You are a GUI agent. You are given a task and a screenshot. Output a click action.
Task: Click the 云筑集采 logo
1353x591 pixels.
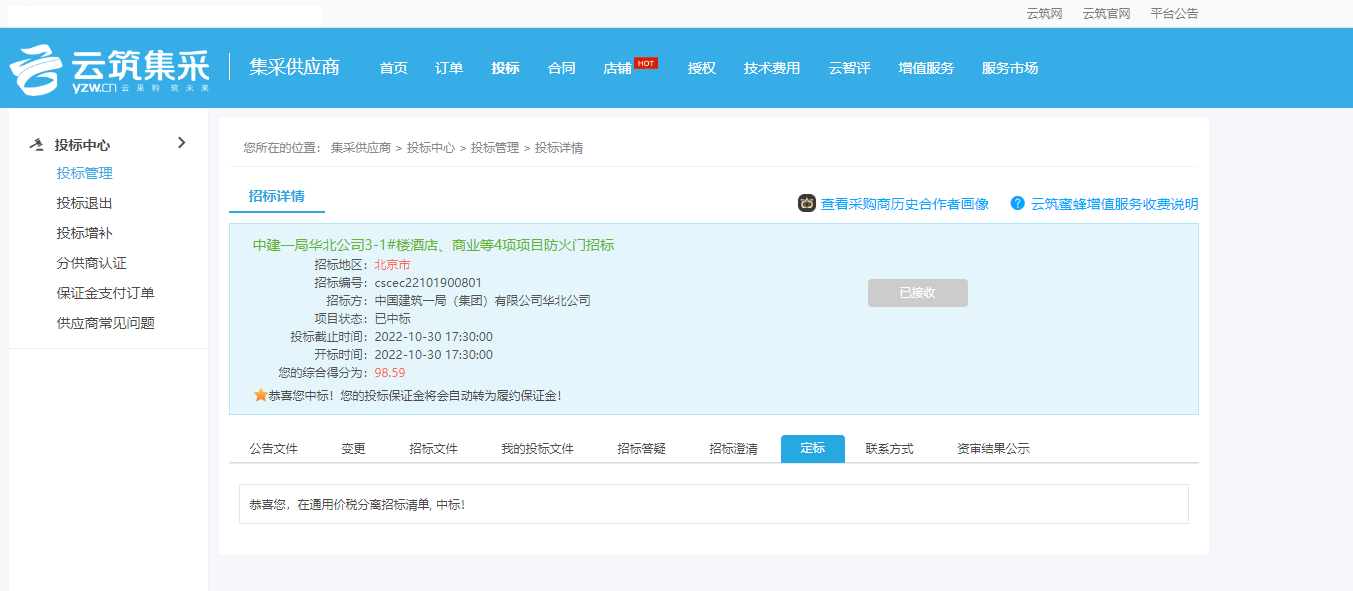110,69
